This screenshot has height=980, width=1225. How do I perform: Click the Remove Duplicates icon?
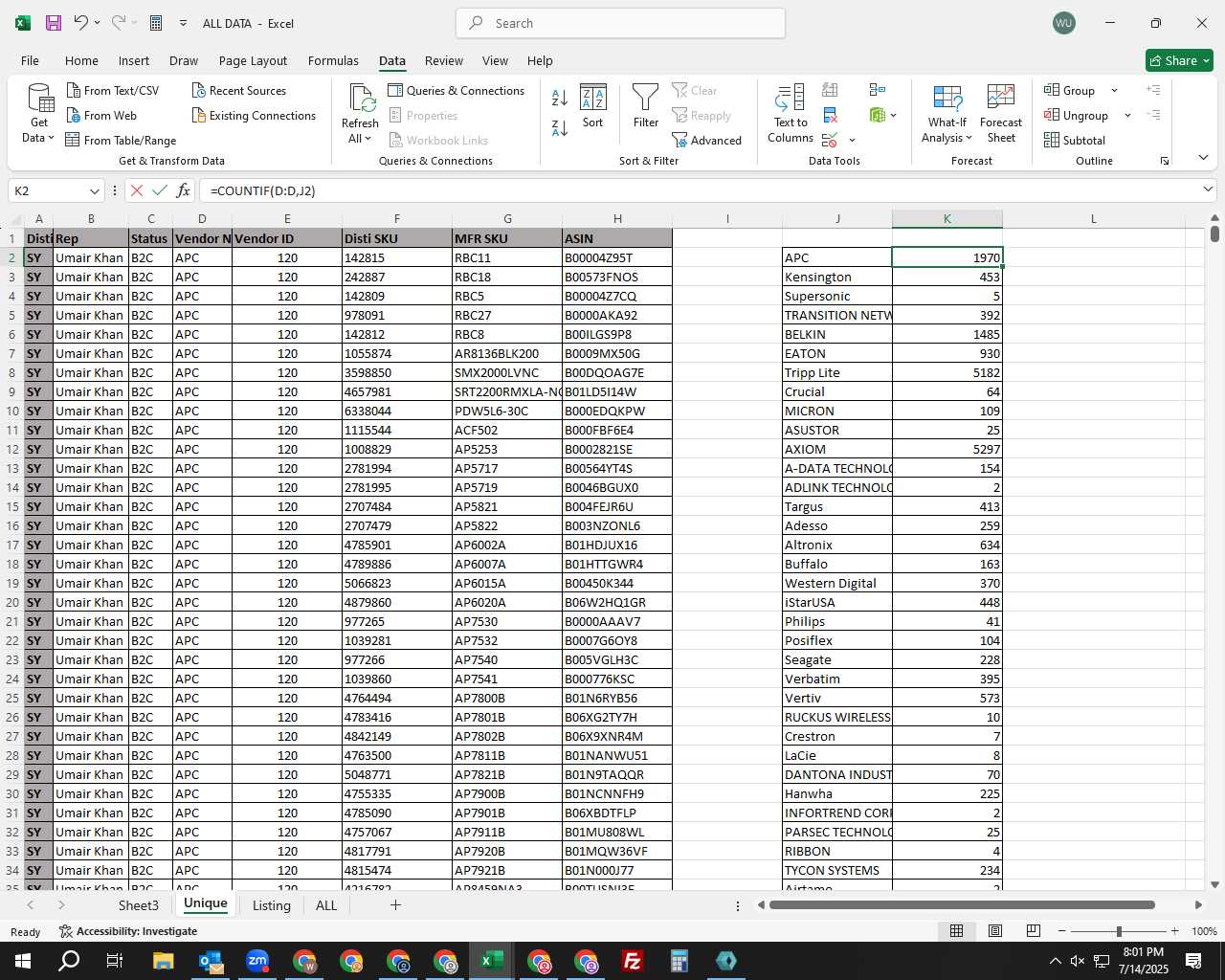pos(831,115)
